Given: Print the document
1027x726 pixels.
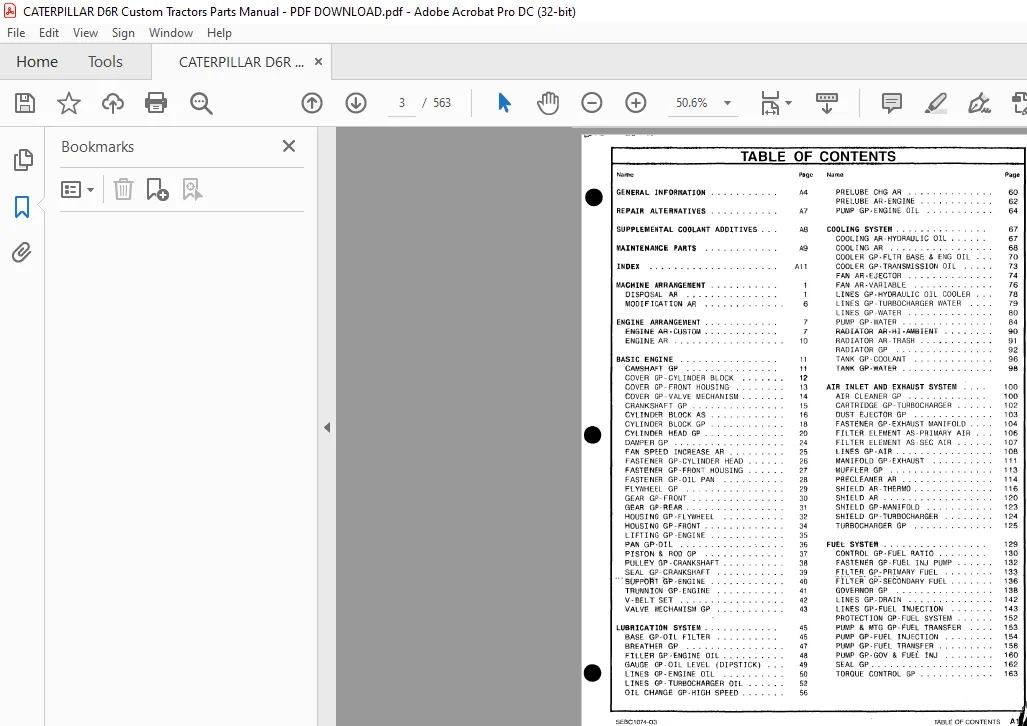Looking at the screenshot, I should coord(156,103).
